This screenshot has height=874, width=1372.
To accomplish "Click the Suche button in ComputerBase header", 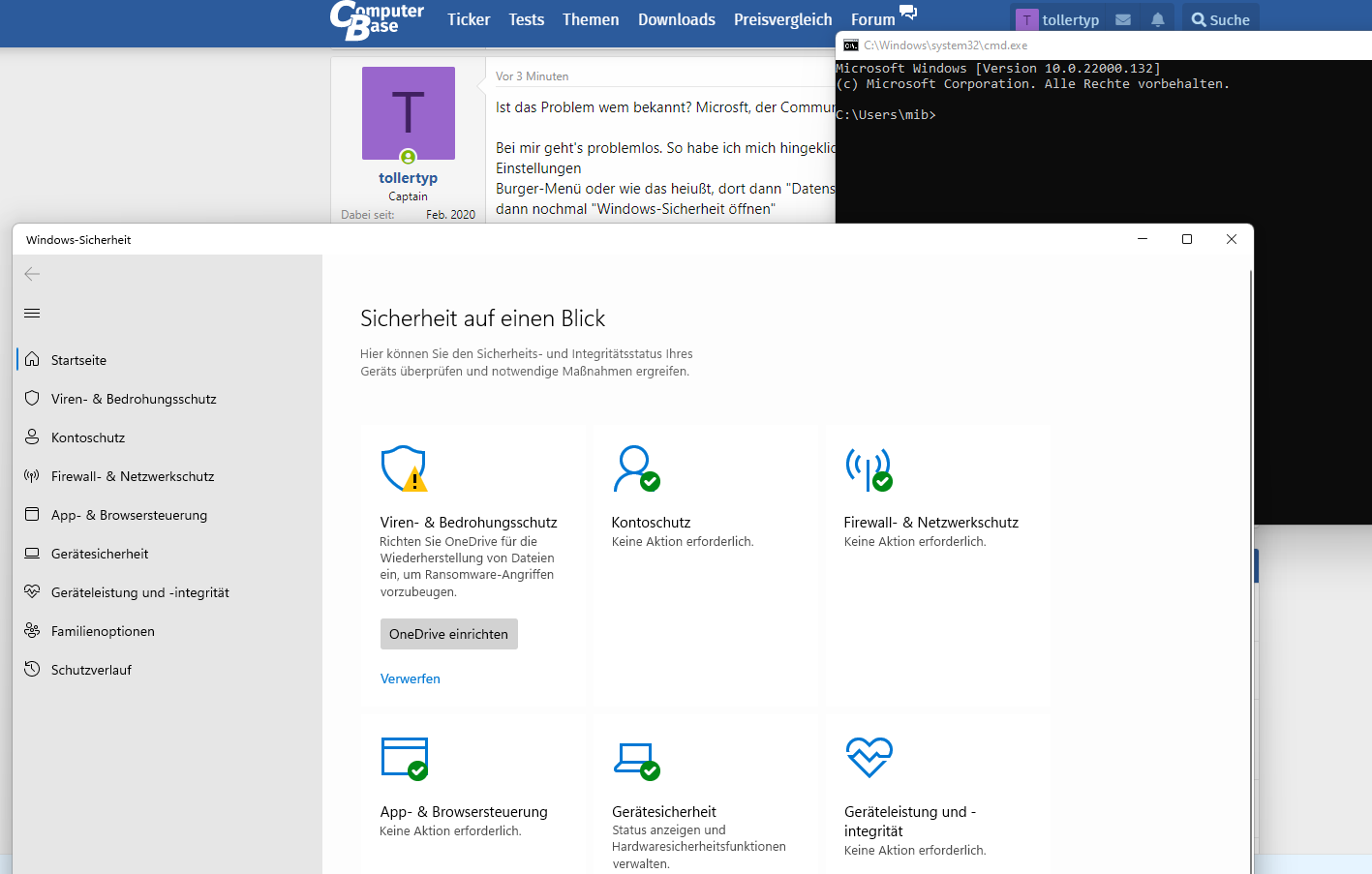I will 1221,19.
